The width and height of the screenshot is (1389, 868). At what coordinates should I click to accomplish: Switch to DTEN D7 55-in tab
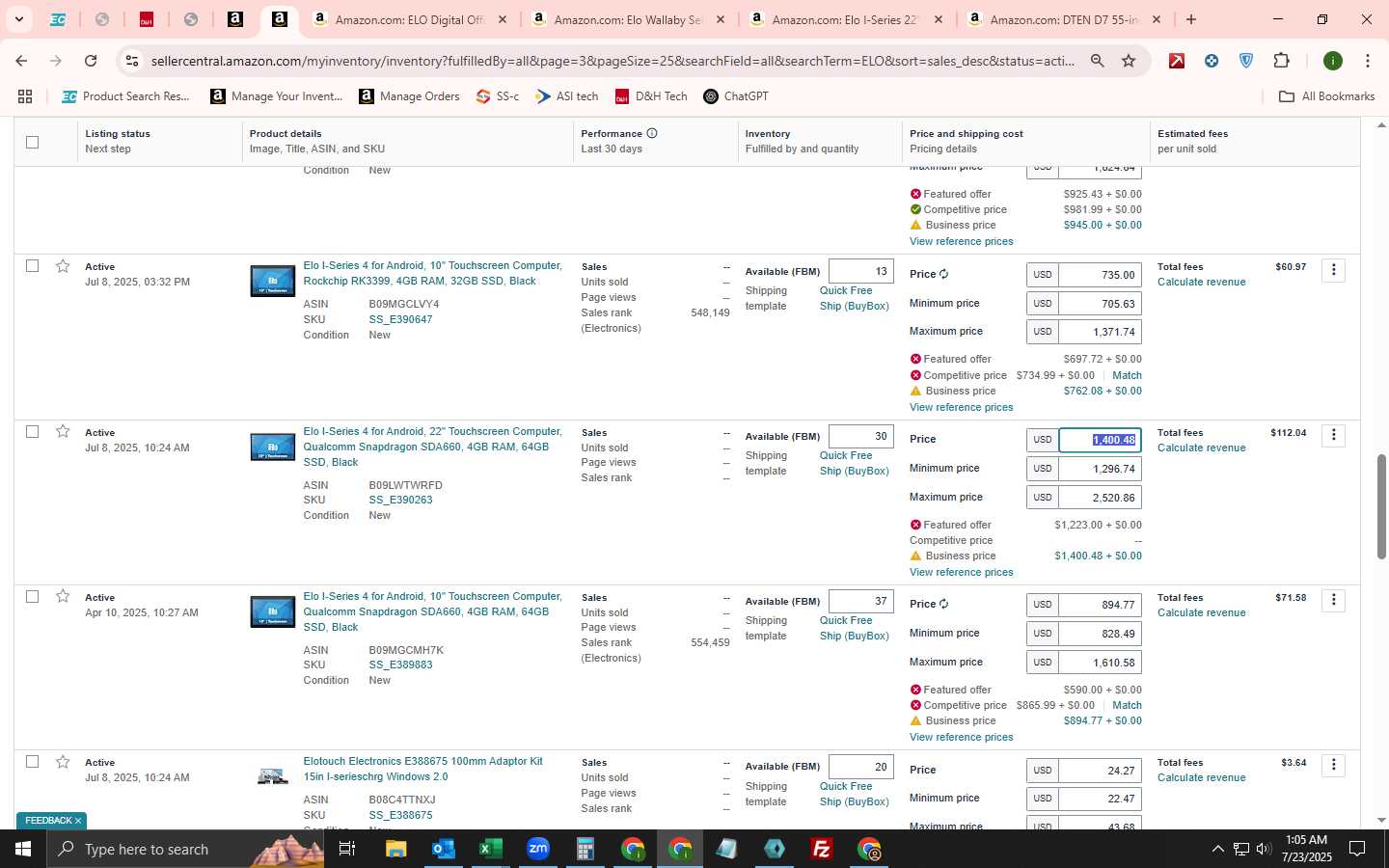pyautogui.click(x=1063, y=19)
